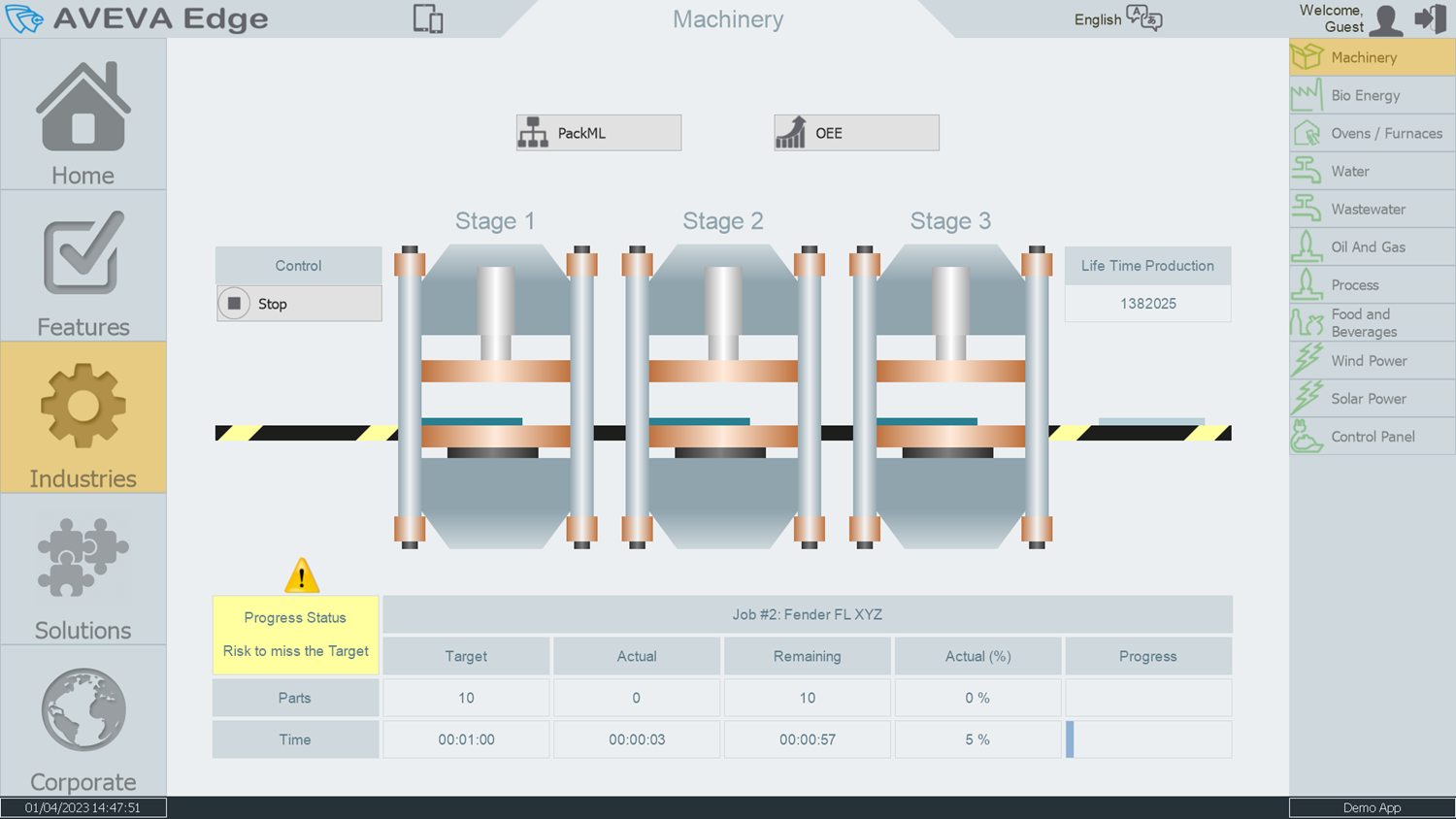Click the yellow warning triangle icon
The width and height of the screenshot is (1456, 819).
coord(302,575)
